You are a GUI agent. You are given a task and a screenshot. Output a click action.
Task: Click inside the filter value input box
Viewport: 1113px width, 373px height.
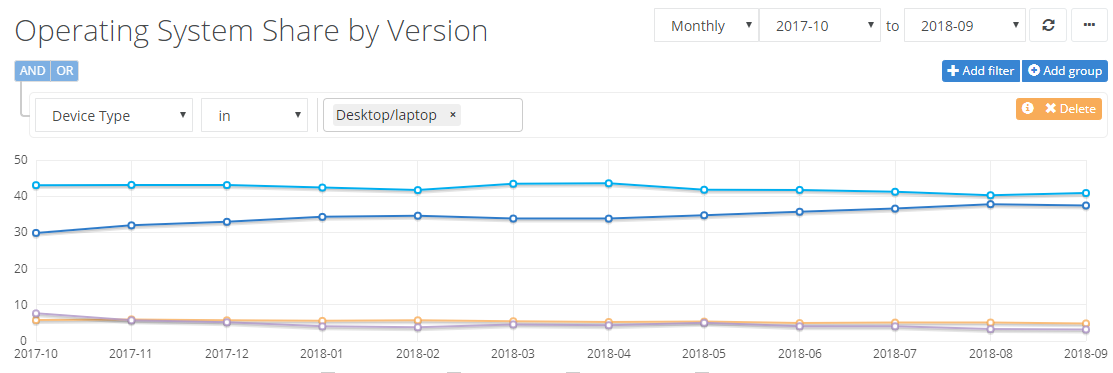pyautogui.click(x=490, y=115)
